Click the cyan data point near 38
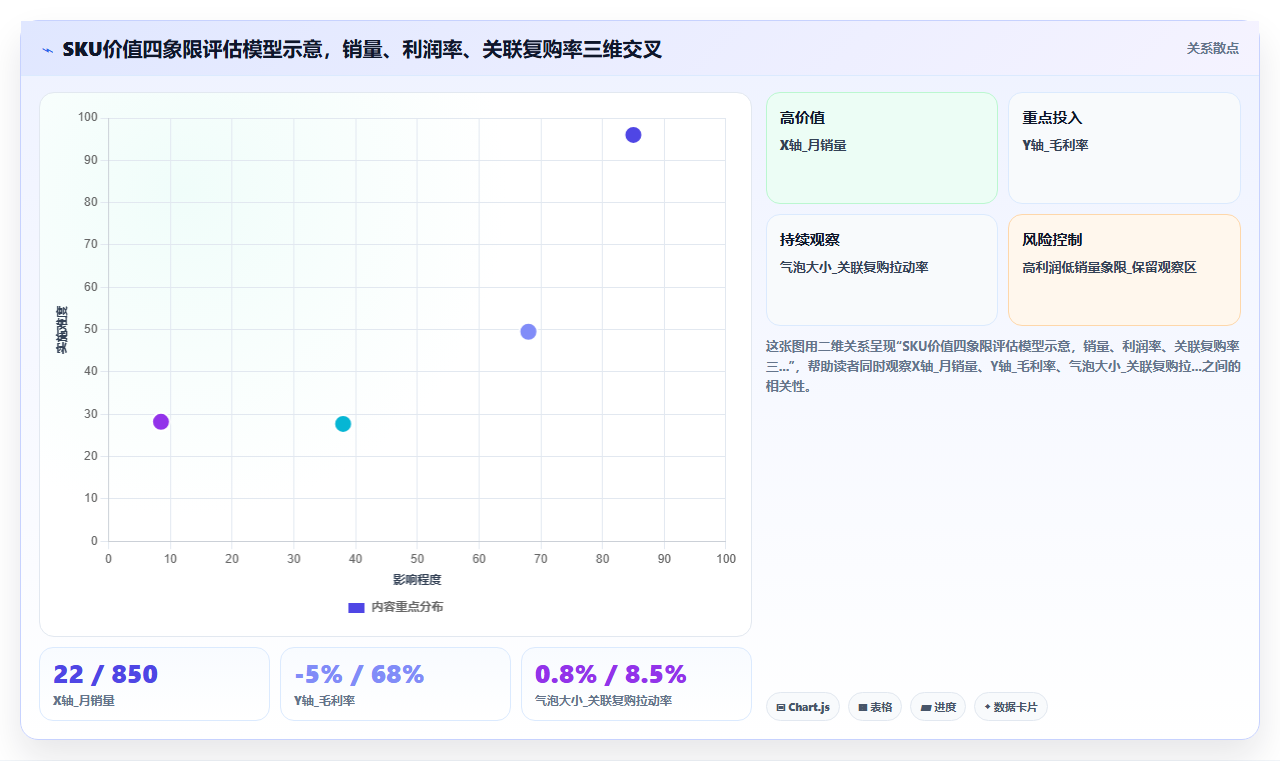 [x=343, y=424]
